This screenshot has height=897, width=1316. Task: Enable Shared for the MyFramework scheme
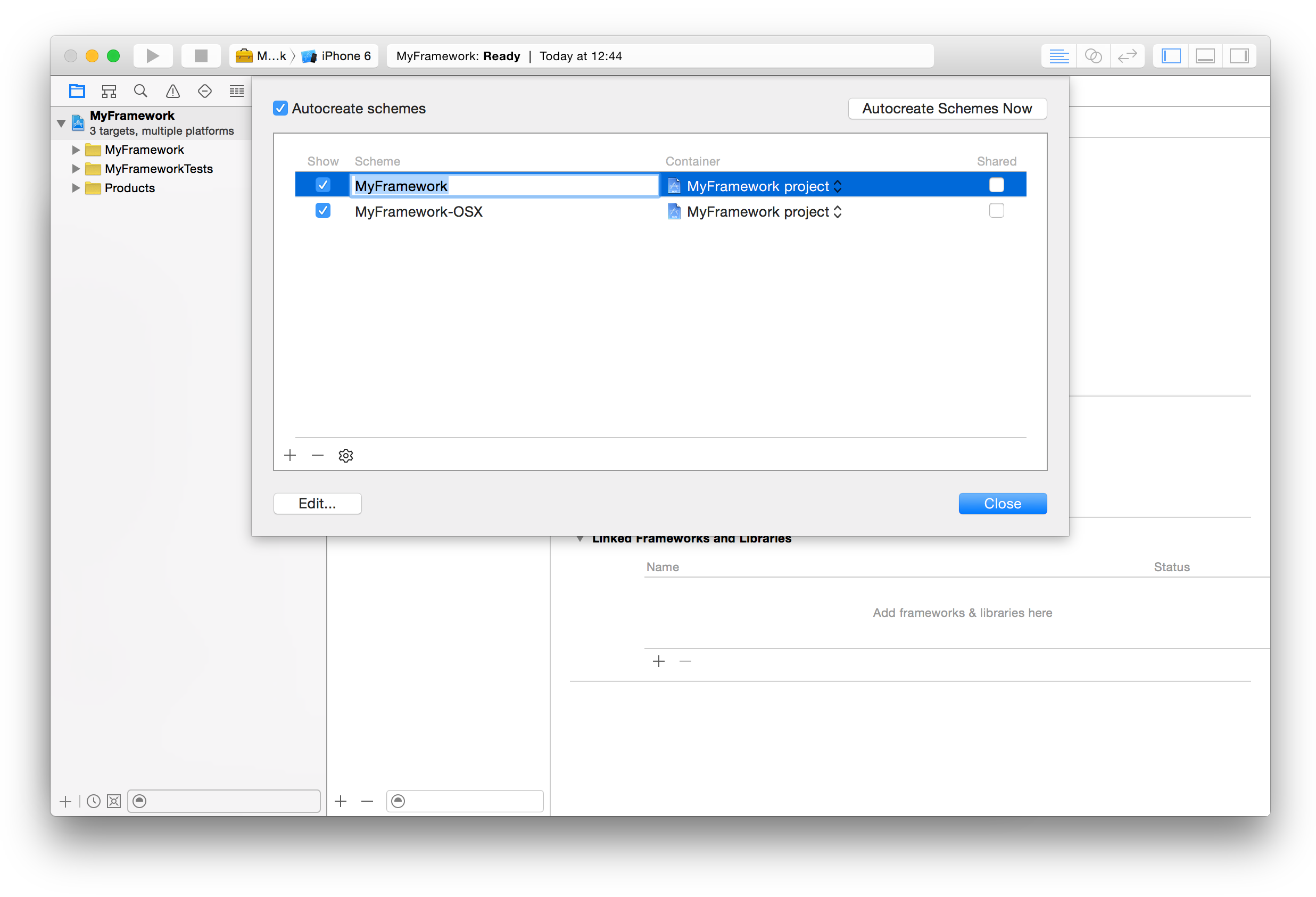[997, 185]
